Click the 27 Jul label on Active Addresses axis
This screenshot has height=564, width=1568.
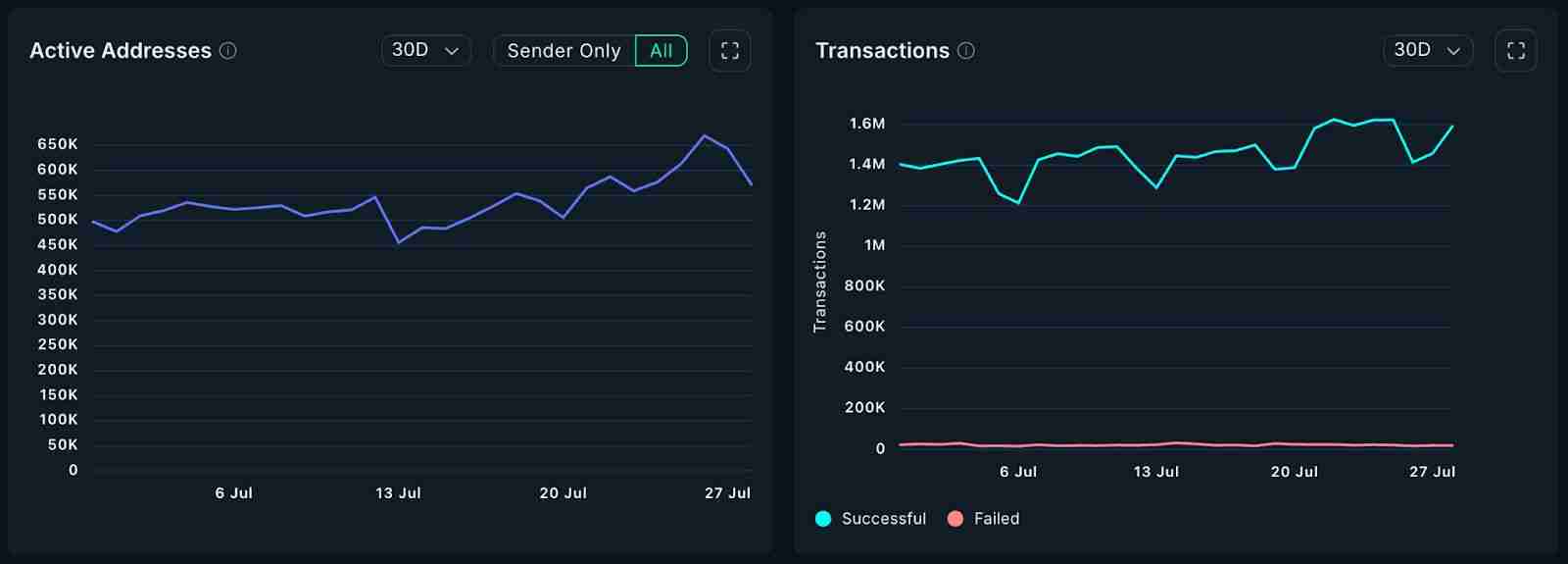(727, 493)
